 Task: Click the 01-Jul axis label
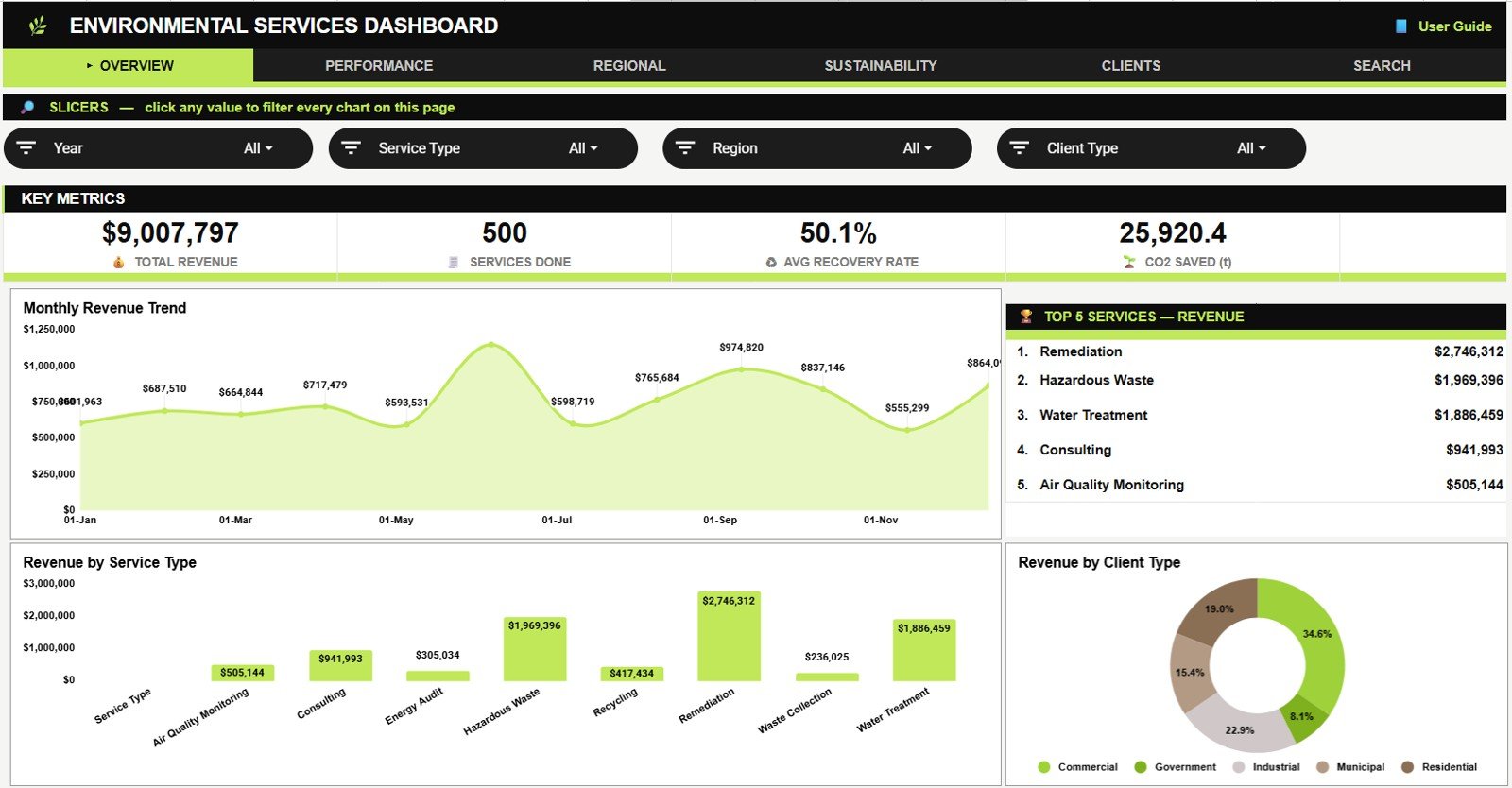coord(557,520)
